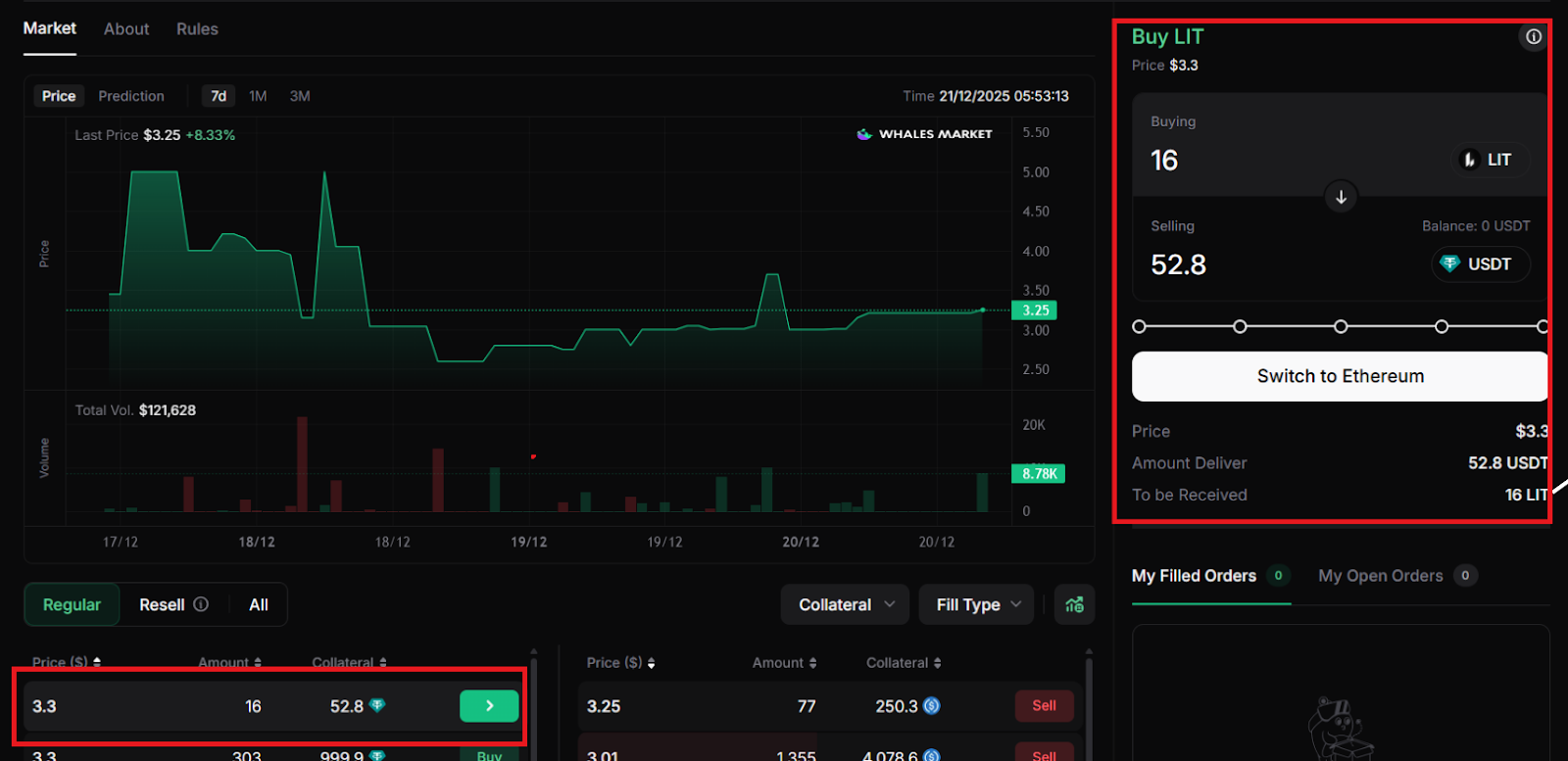Switch to the My Open Orders tab
1568x761 pixels.
tap(1380, 576)
